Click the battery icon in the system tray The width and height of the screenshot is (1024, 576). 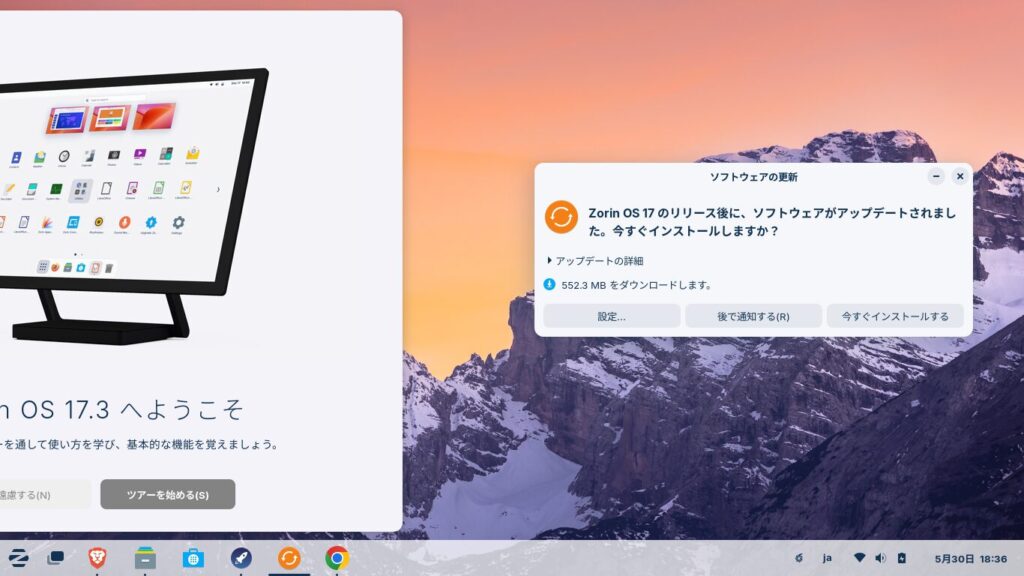tap(901, 558)
